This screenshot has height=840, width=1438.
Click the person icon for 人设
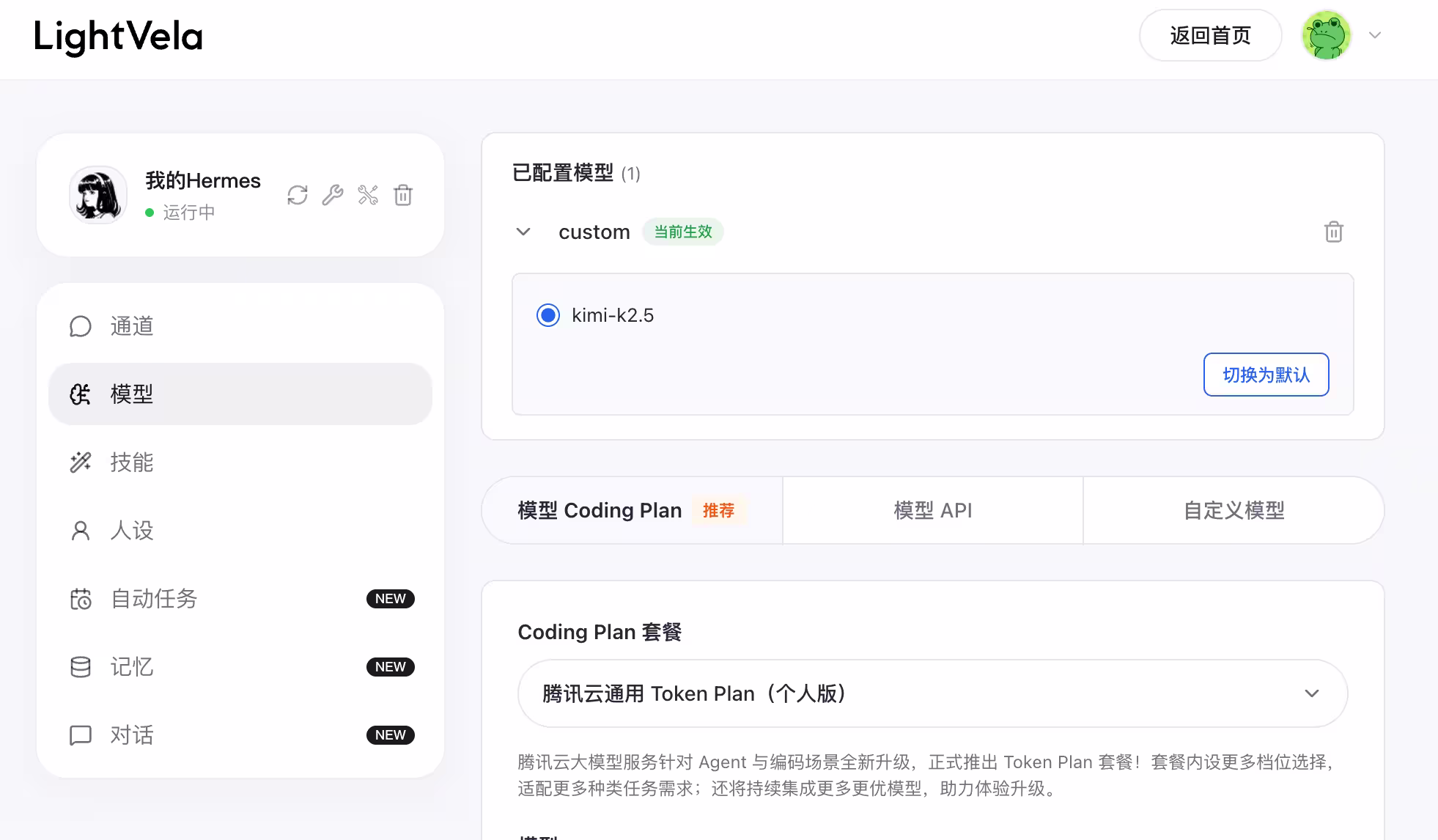81,531
